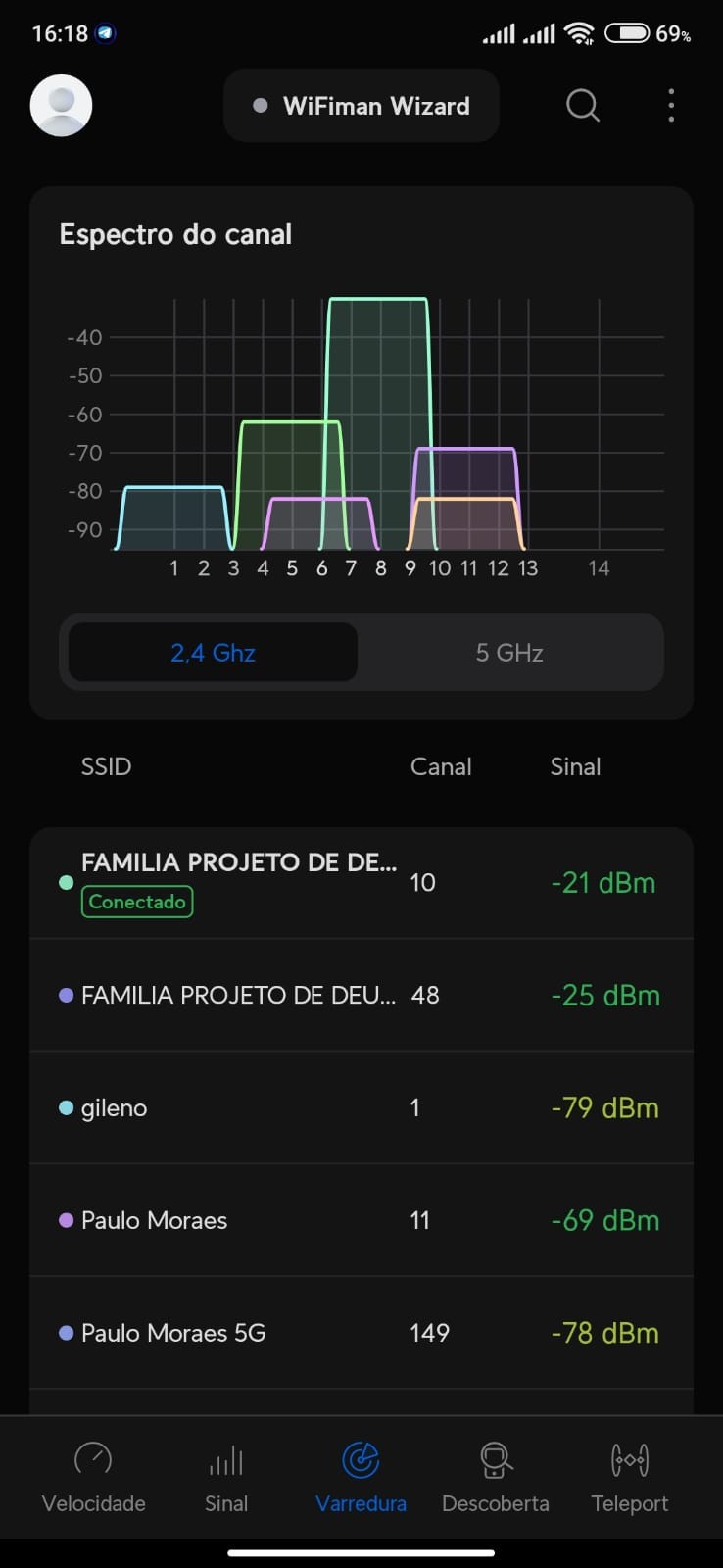Open the profile avatar icon
Screen dimensions: 723x1568
click(x=61, y=106)
